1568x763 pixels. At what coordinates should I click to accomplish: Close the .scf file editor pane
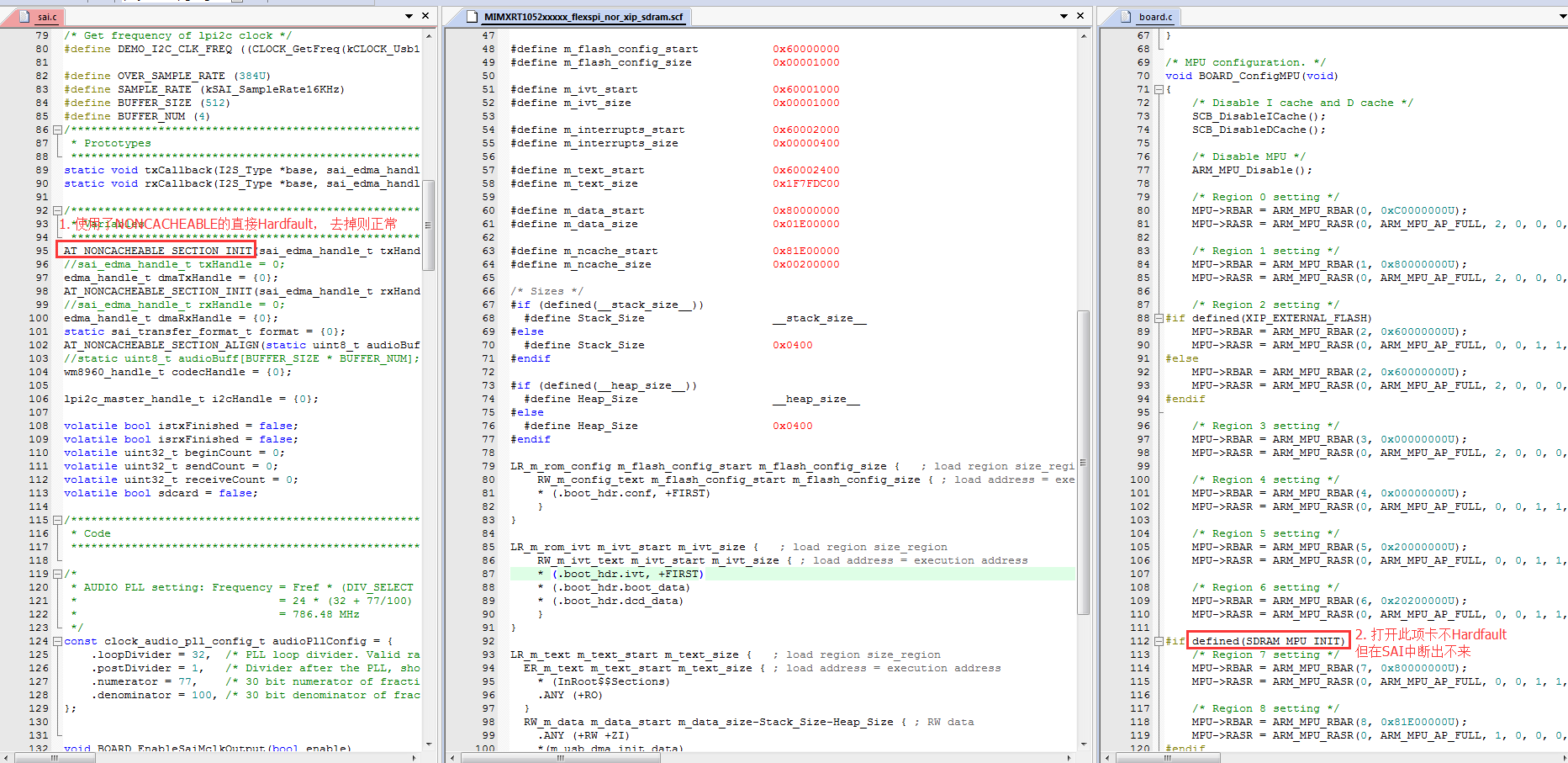[x=1080, y=16]
